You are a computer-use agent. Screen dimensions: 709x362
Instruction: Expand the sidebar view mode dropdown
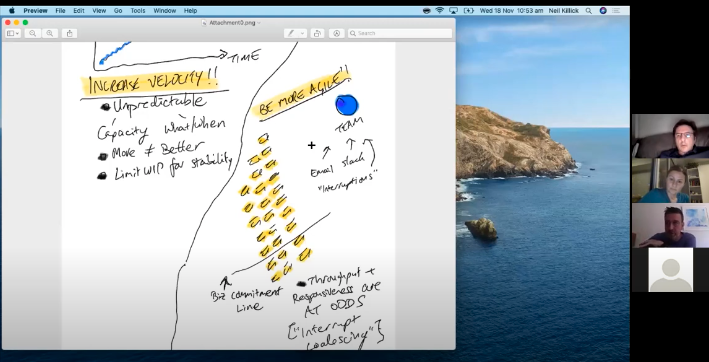click(x=13, y=33)
